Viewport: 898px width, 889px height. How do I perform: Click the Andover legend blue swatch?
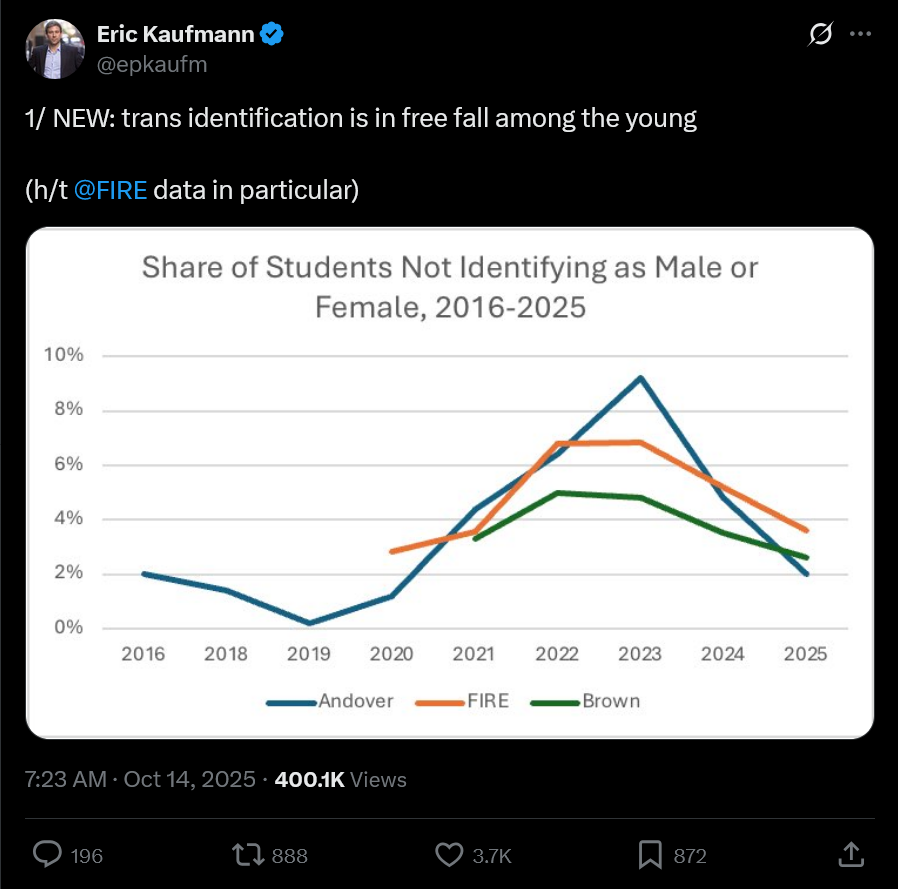click(x=291, y=702)
